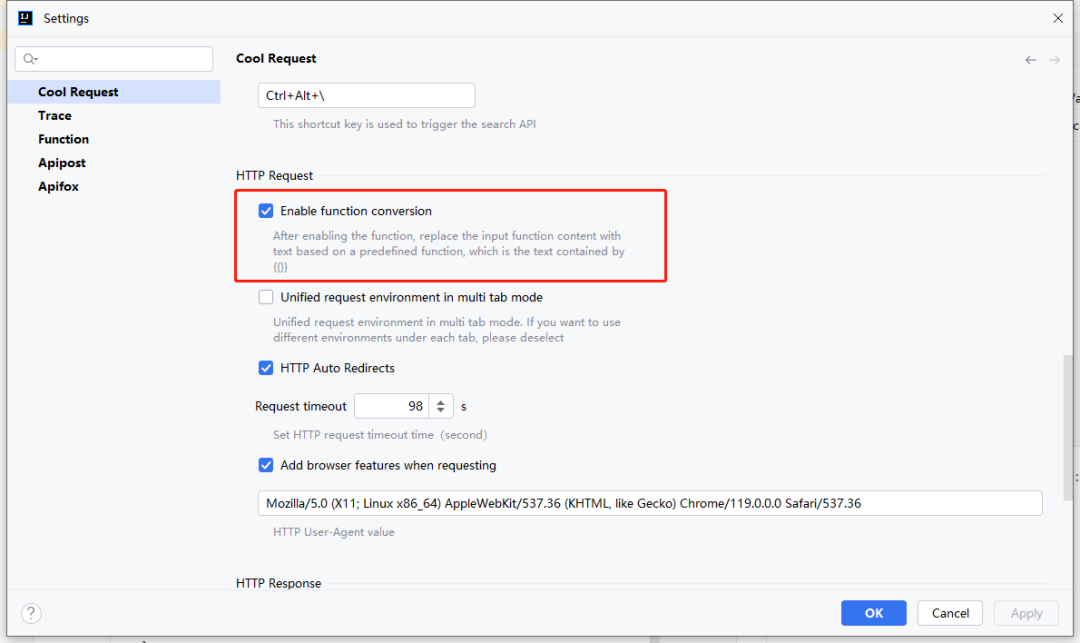Viewport: 1080px width, 643px height.
Task: Enable Unified request environment in multi tab mode
Action: (x=265, y=296)
